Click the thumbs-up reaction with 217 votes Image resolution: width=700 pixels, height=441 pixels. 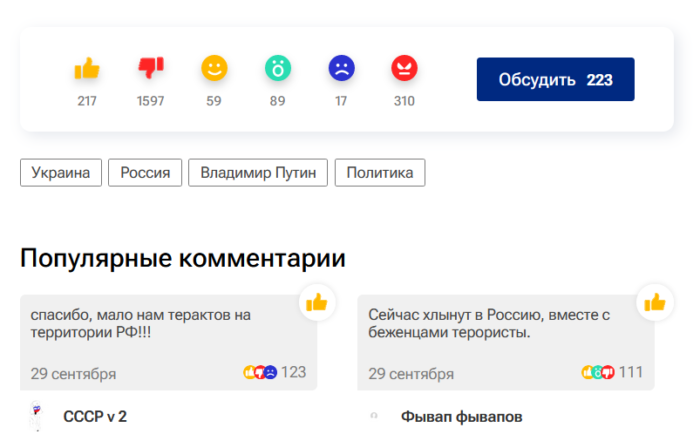click(87, 68)
